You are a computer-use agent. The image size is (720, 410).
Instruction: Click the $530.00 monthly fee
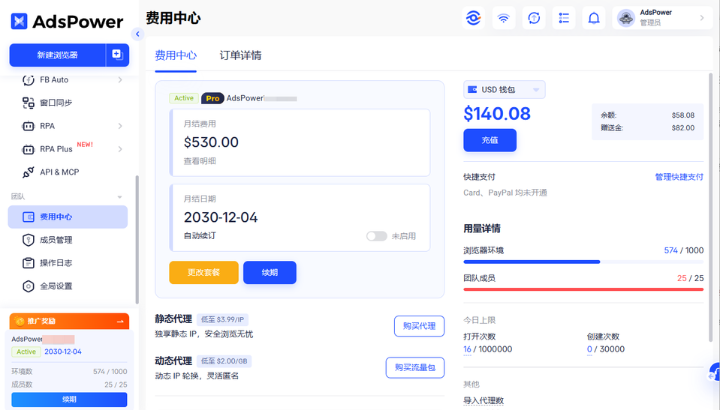click(x=211, y=142)
